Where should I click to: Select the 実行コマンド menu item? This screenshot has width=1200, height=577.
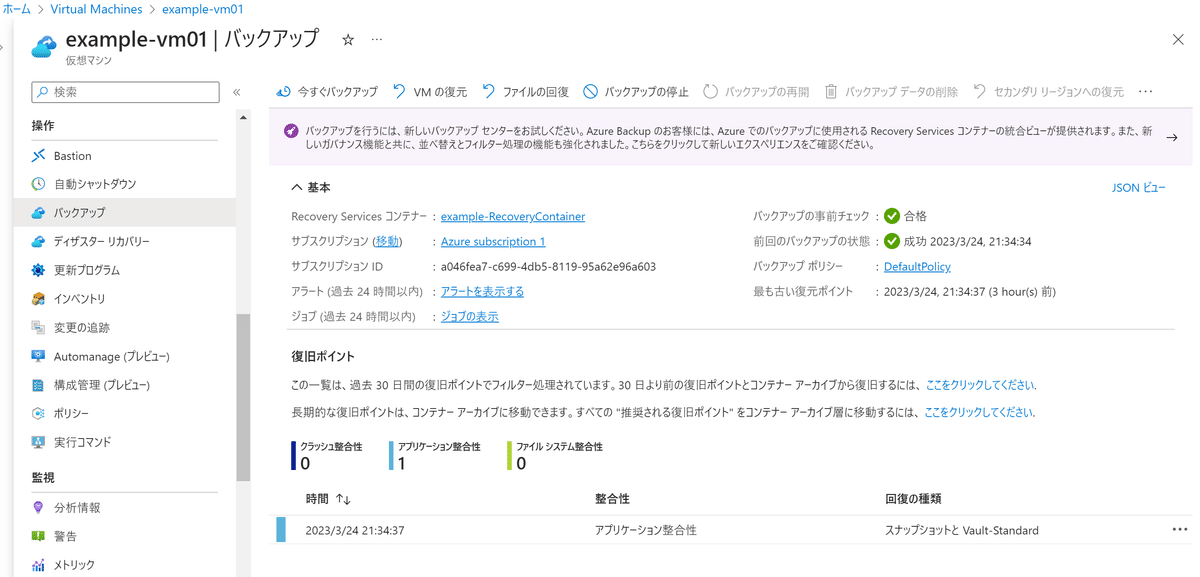125,442
